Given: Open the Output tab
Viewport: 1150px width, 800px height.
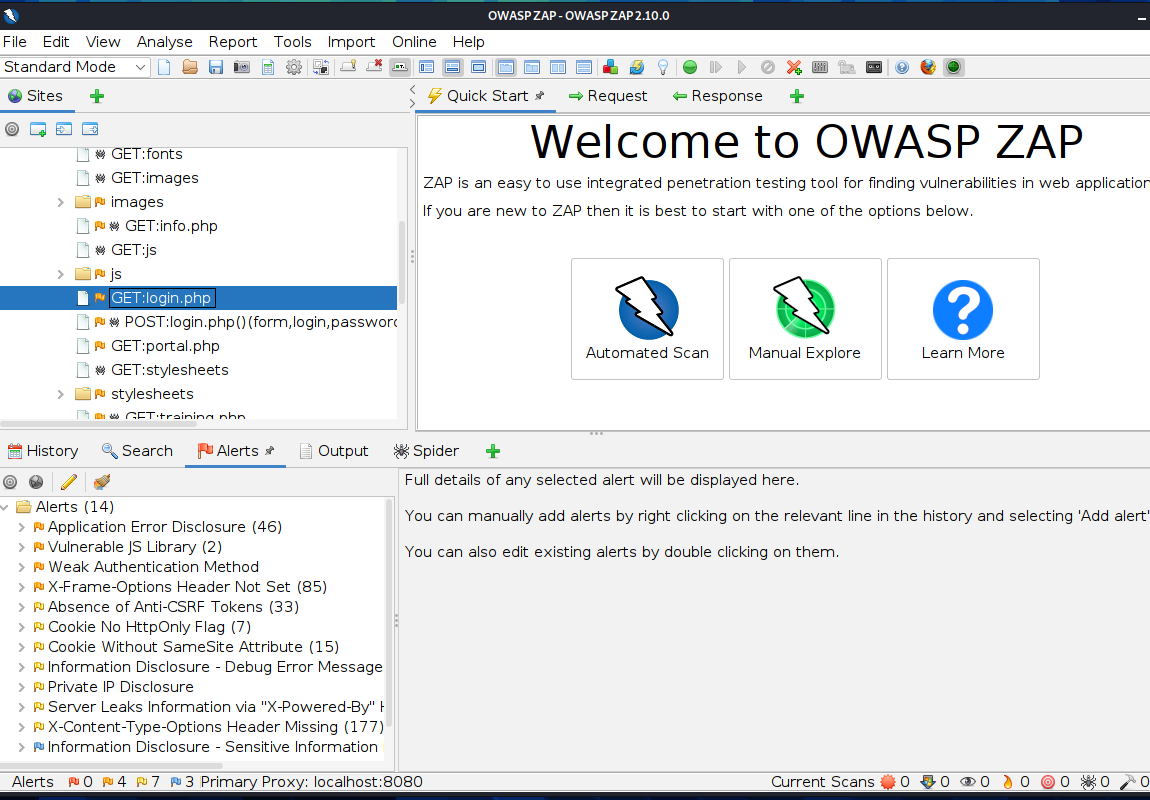Looking at the screenshot, I should click(x=334, y=451).
